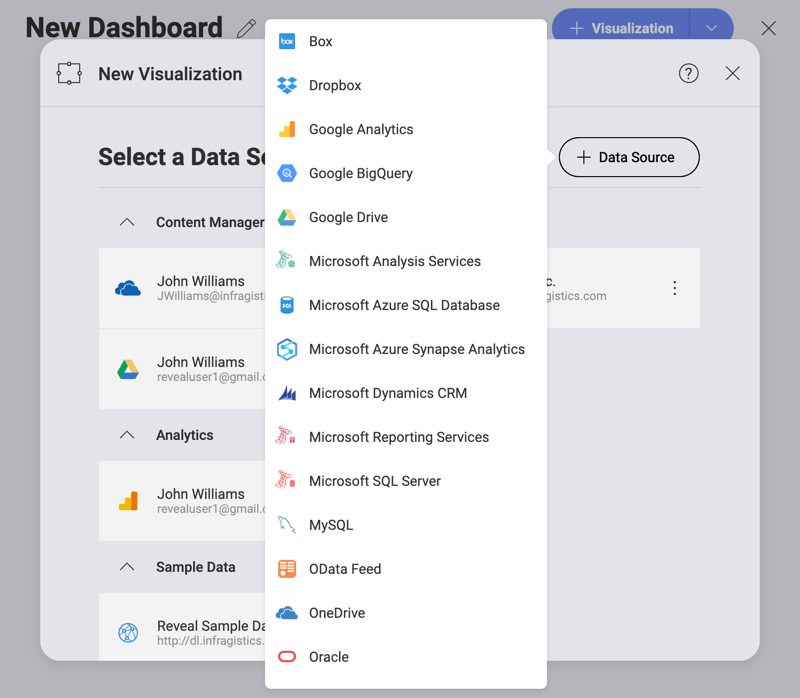Edit dashboard title with pencil icon
The width and height of the screenshot is (800, 698).
pyautogui.click(x=246, y=29)
